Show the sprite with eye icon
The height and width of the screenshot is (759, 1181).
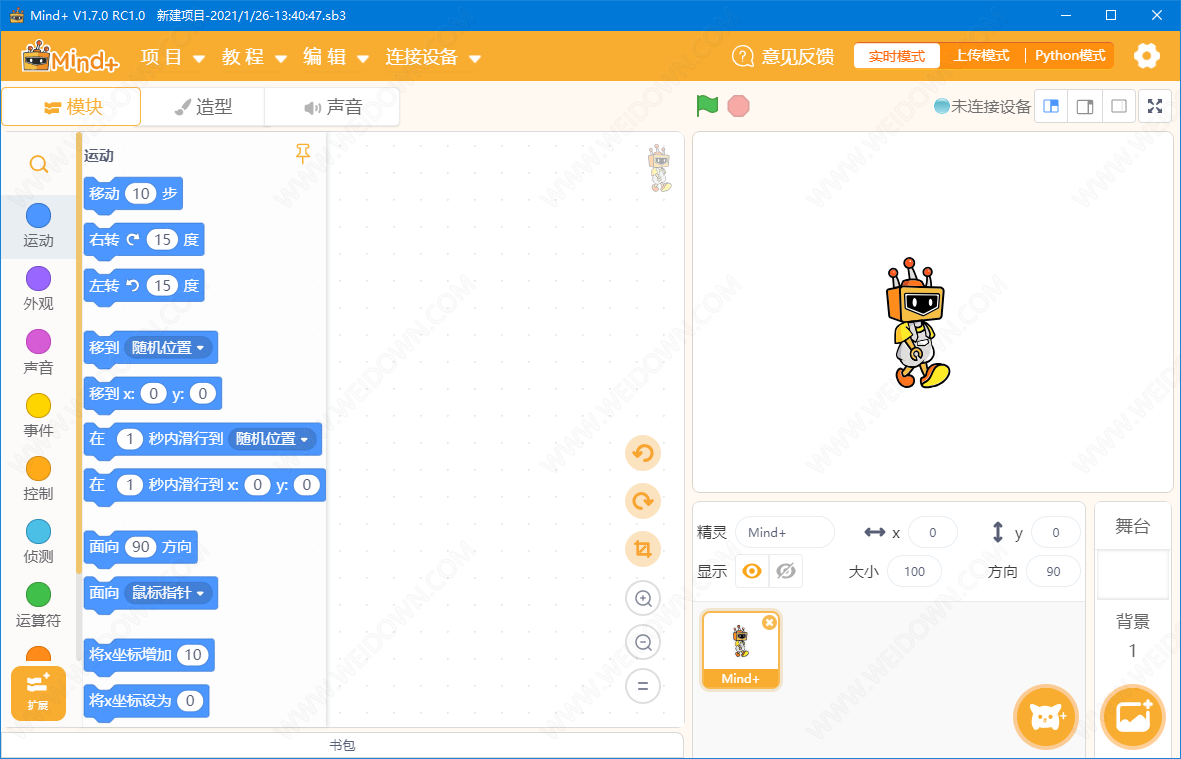coord(752,572)
